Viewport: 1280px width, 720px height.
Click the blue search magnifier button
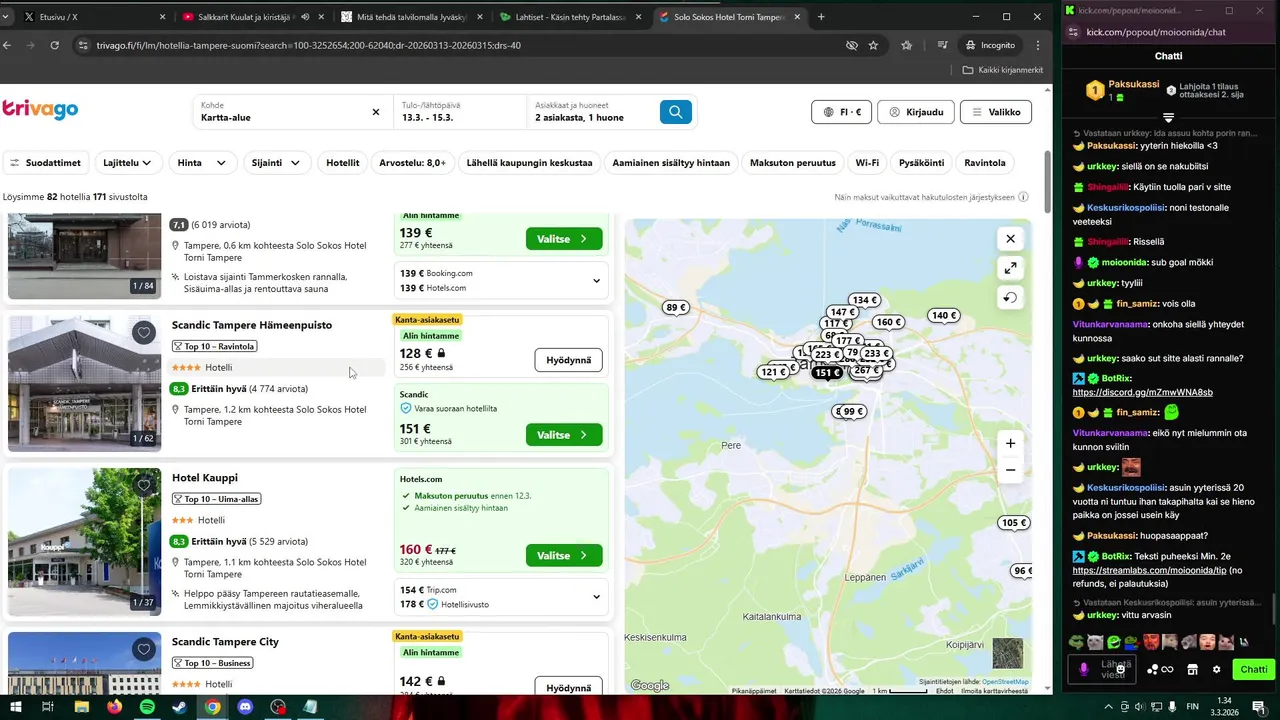[x=676, y=112]
